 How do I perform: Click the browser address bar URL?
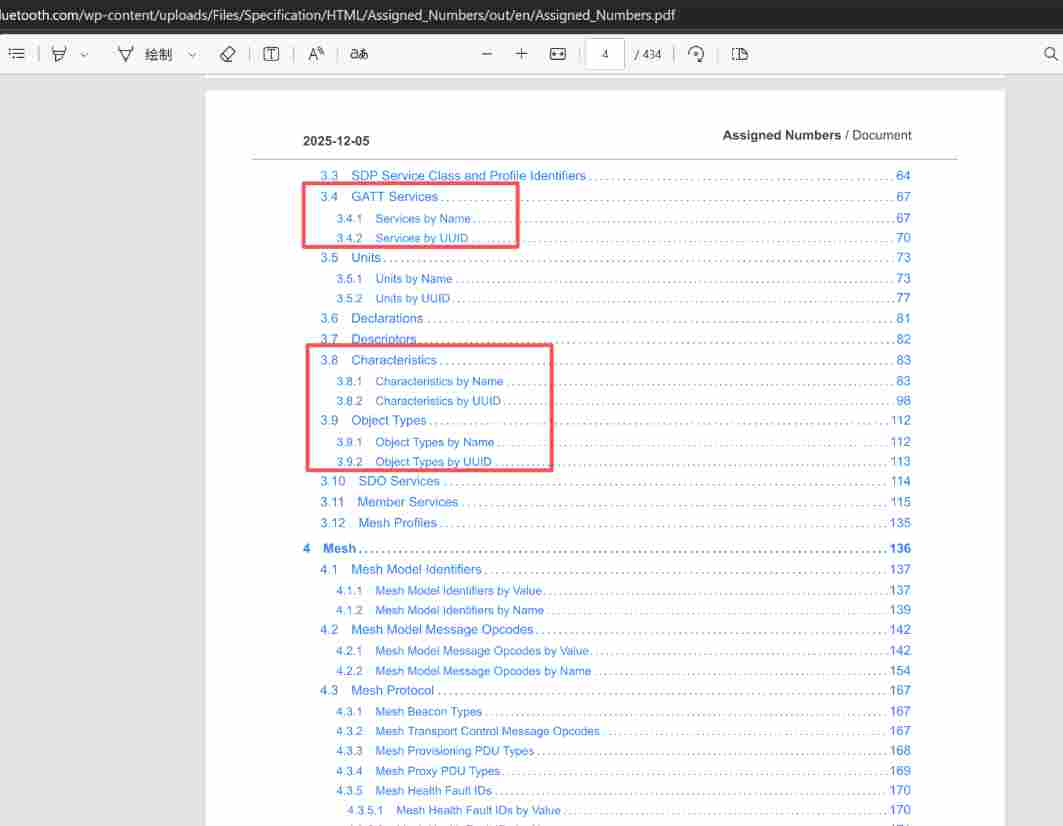[340, 16]
